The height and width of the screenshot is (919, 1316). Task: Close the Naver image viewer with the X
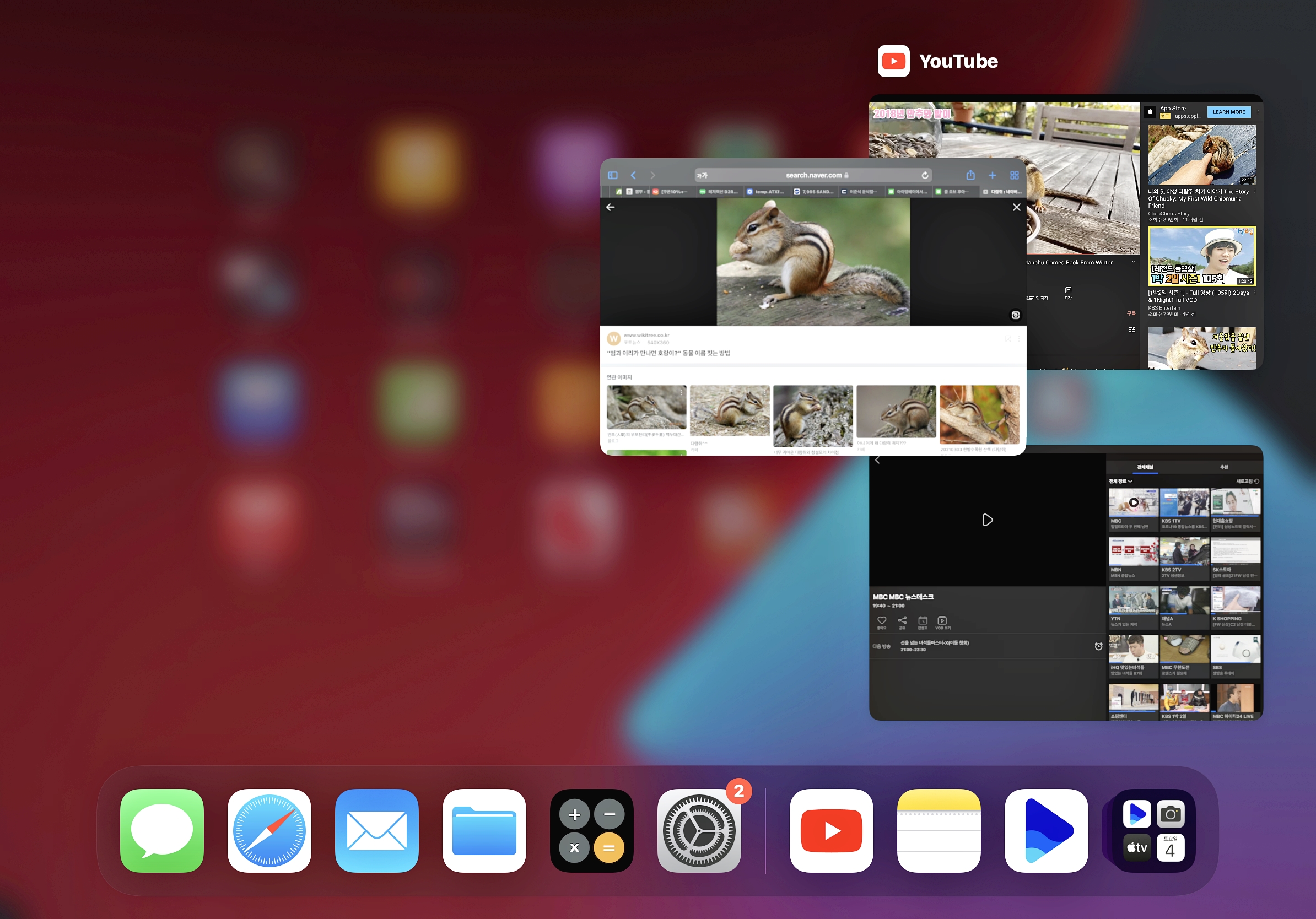click(1016, 207)
